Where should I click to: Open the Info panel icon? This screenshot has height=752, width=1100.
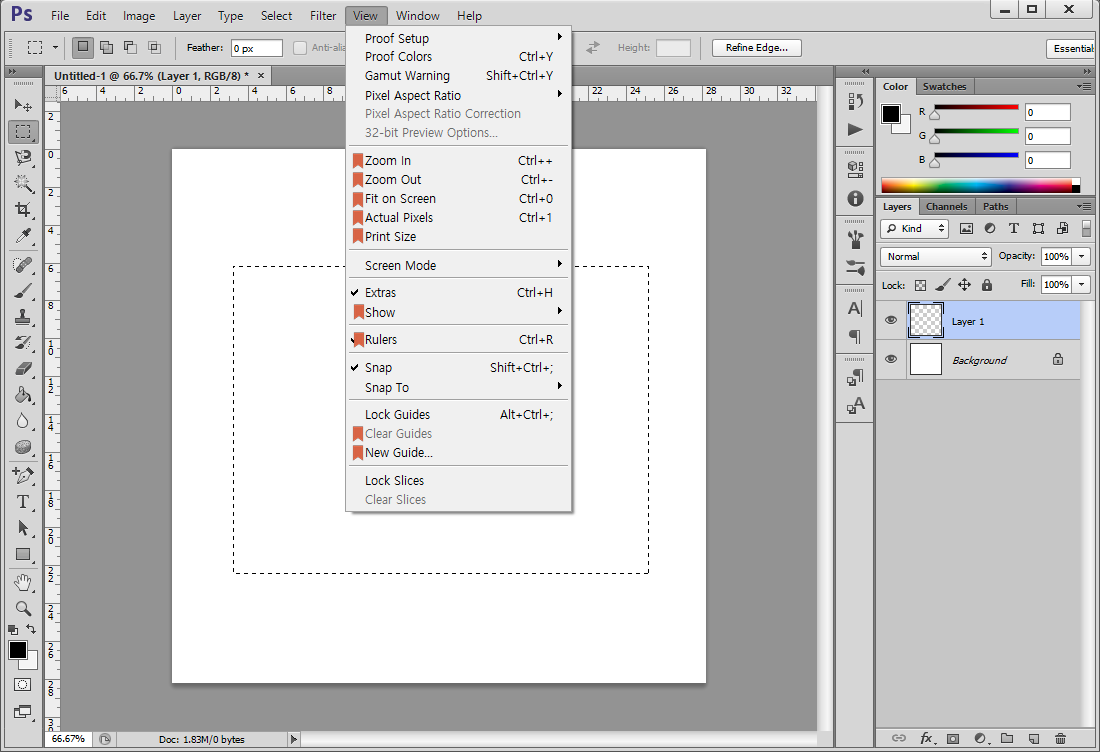point(855,199)
